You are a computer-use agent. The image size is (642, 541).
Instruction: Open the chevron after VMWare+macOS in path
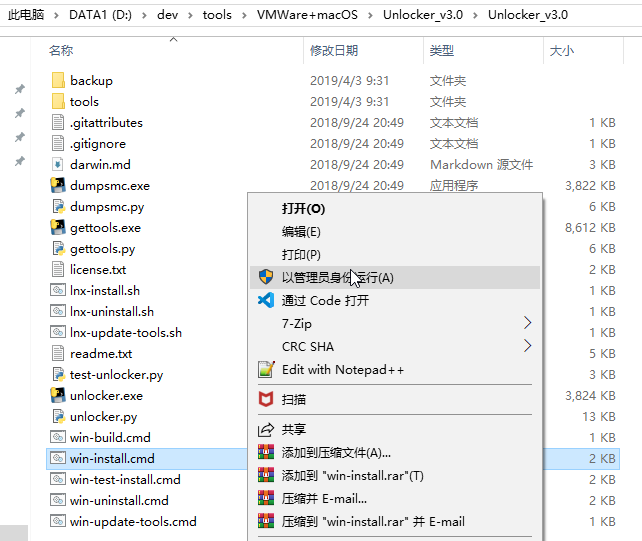370,15
